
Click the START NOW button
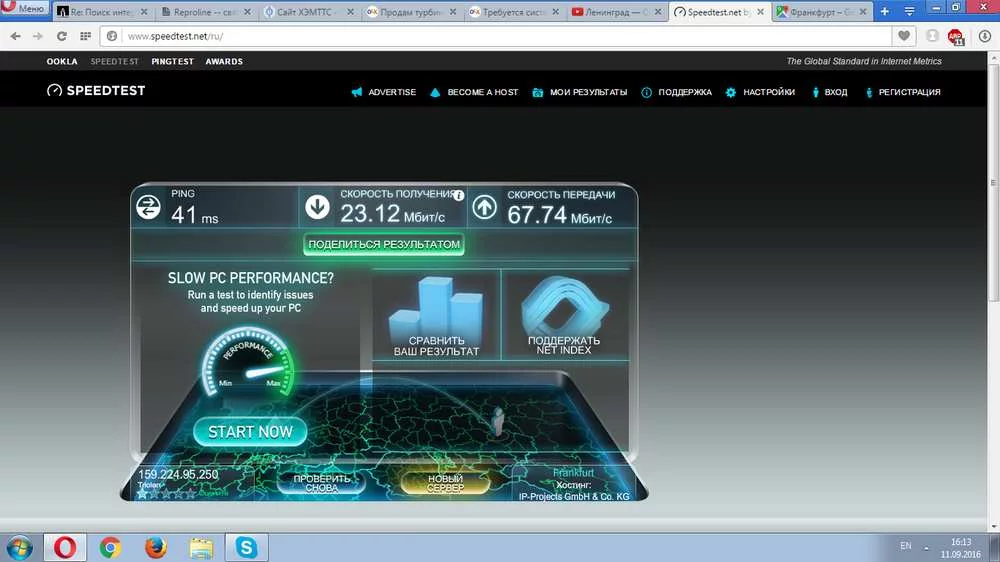click(250, 432)
